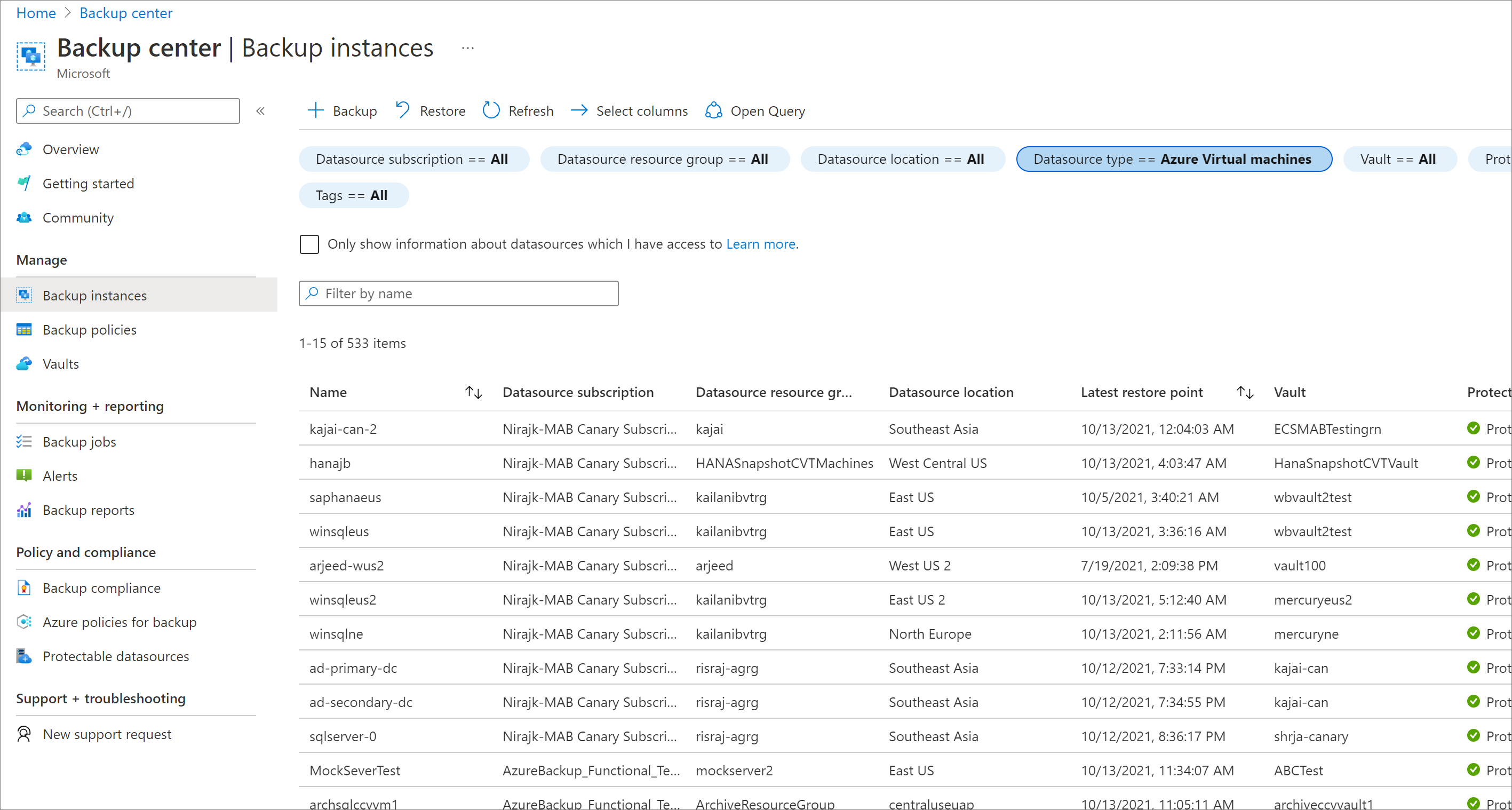Image resolution: width=1512 pixels, height=810 pixels.
Task: Open Backup jobs monitoring menu item
Action: pyautogui.click(x=78, y=441)
